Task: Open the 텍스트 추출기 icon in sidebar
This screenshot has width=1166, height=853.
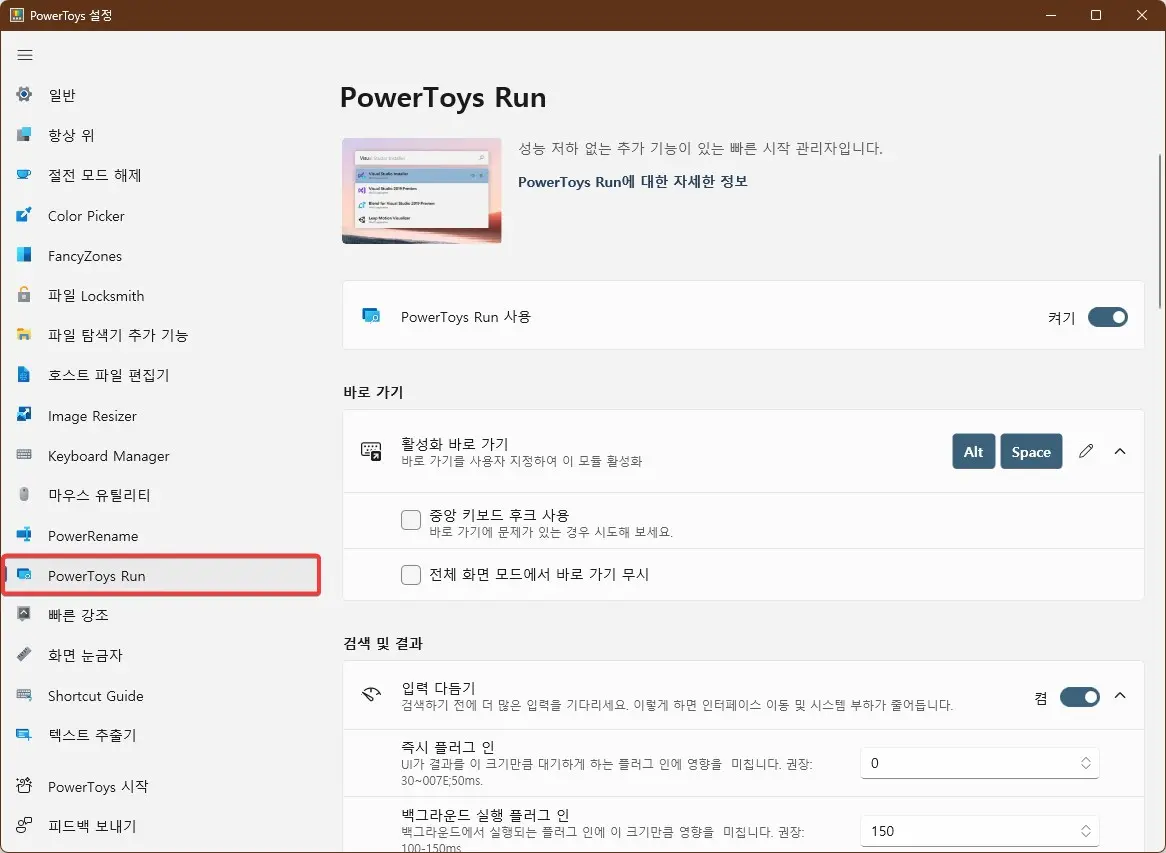Action: pyautogui.click(x=24, y=735)
